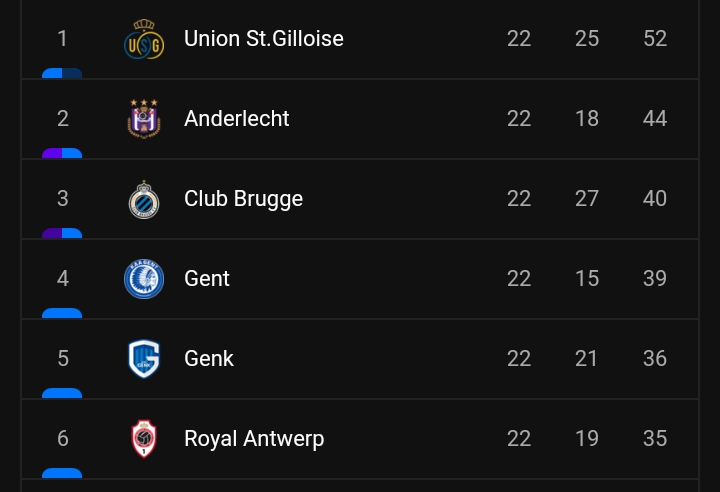720x492 pixels.
Task: Click the Club Brugge crest logo
Action: pos(144,199)
